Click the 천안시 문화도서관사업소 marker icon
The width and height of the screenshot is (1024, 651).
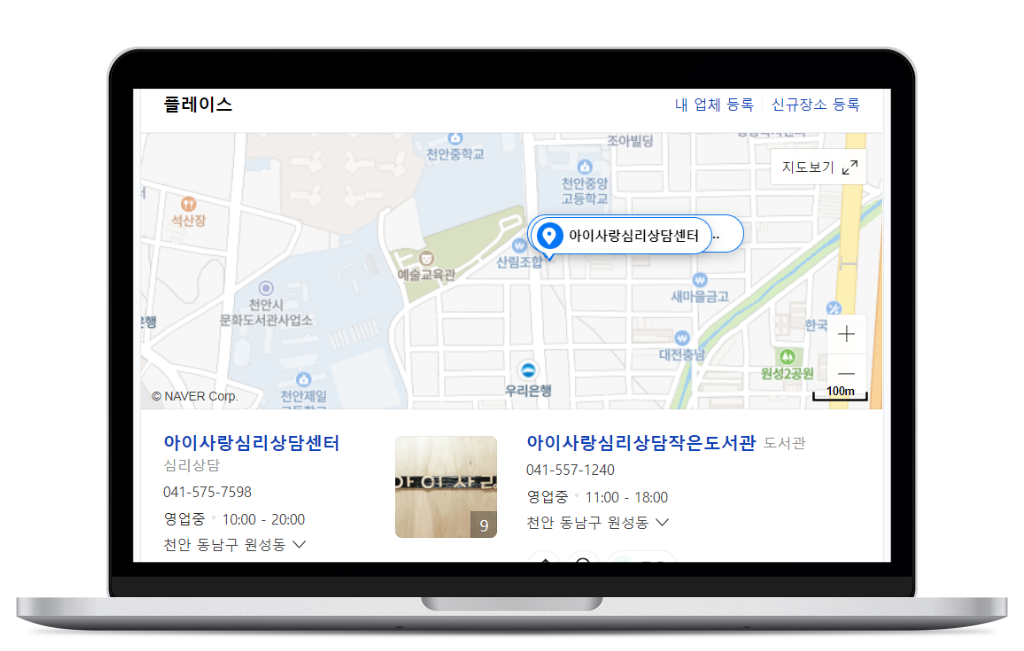[x=266, y=288]
